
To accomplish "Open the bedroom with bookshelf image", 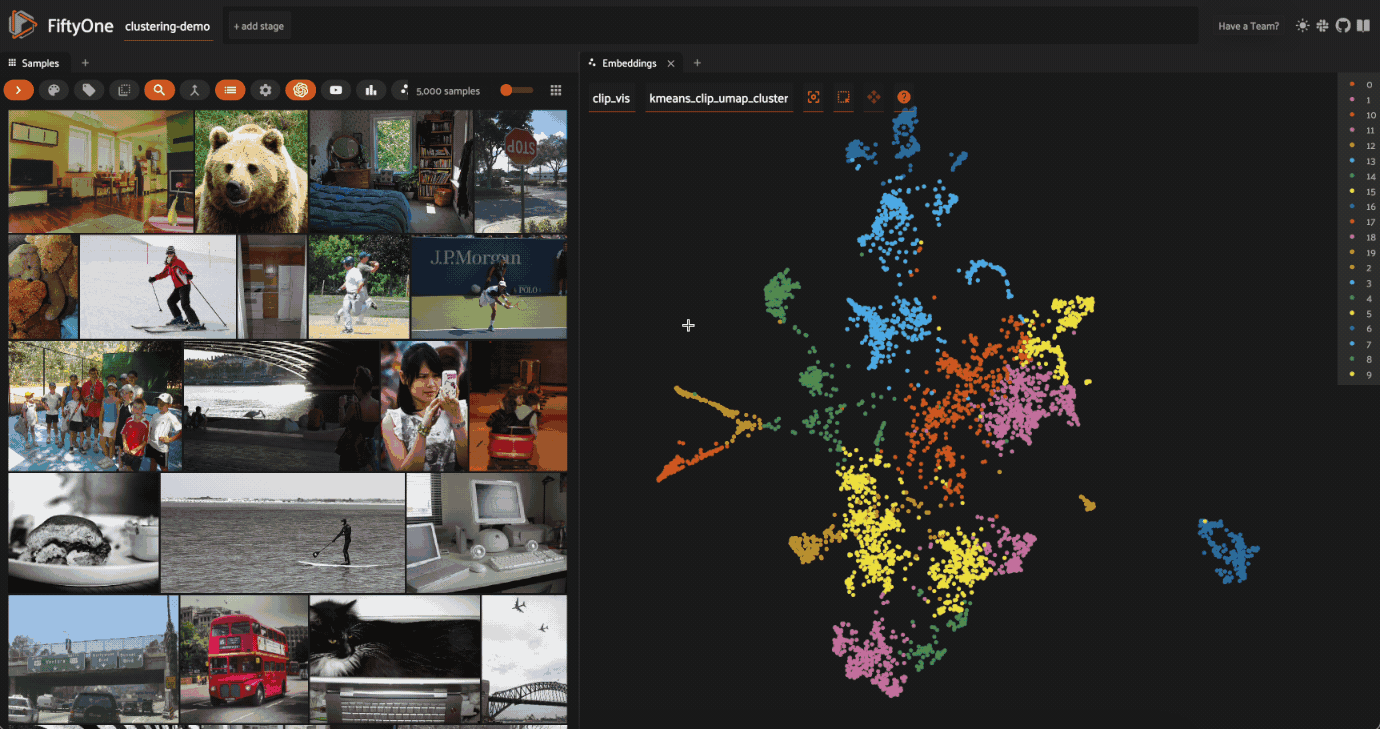I will click(391, 171).
